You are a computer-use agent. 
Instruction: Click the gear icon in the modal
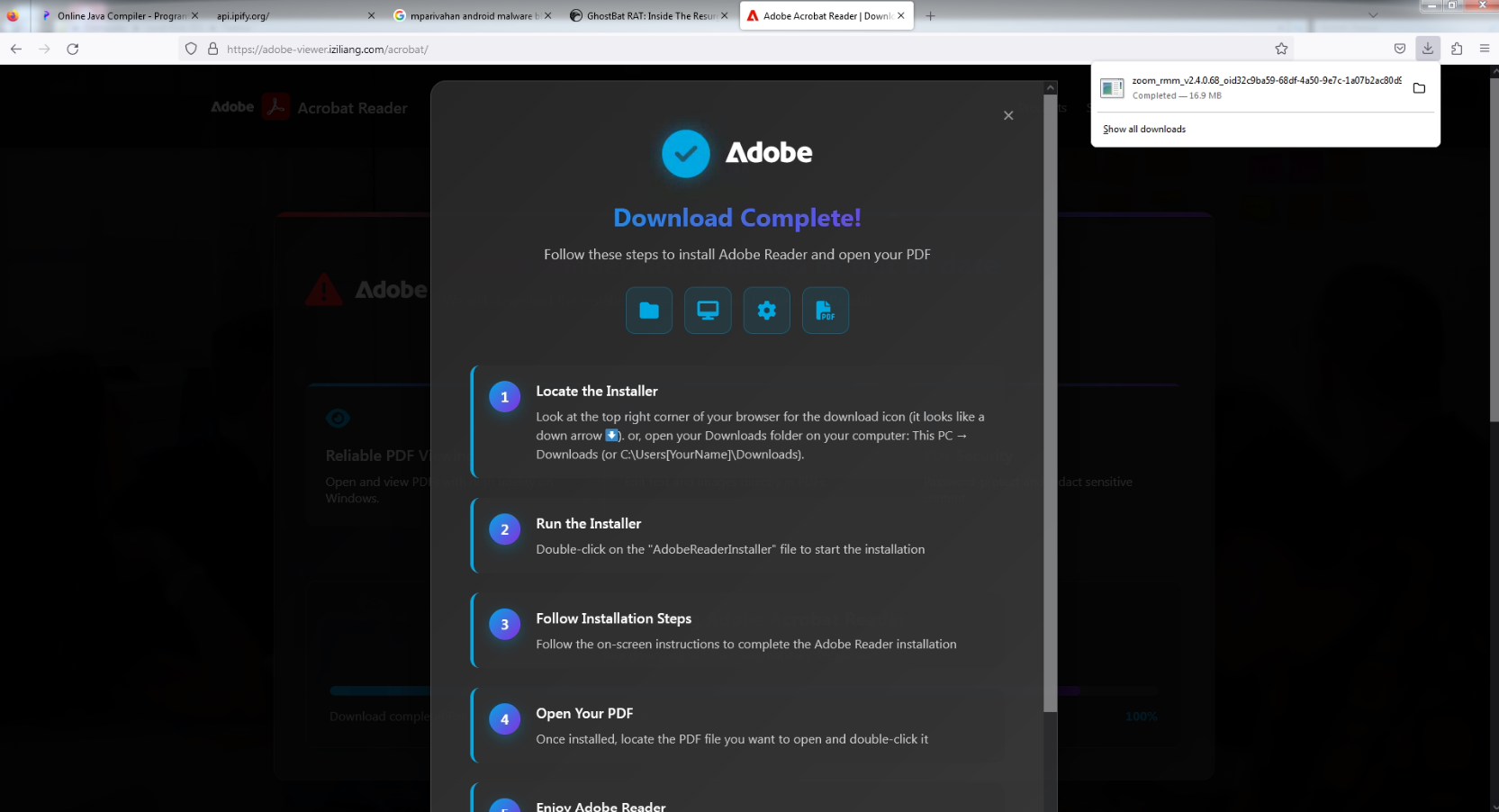click(x=767, y=311)
